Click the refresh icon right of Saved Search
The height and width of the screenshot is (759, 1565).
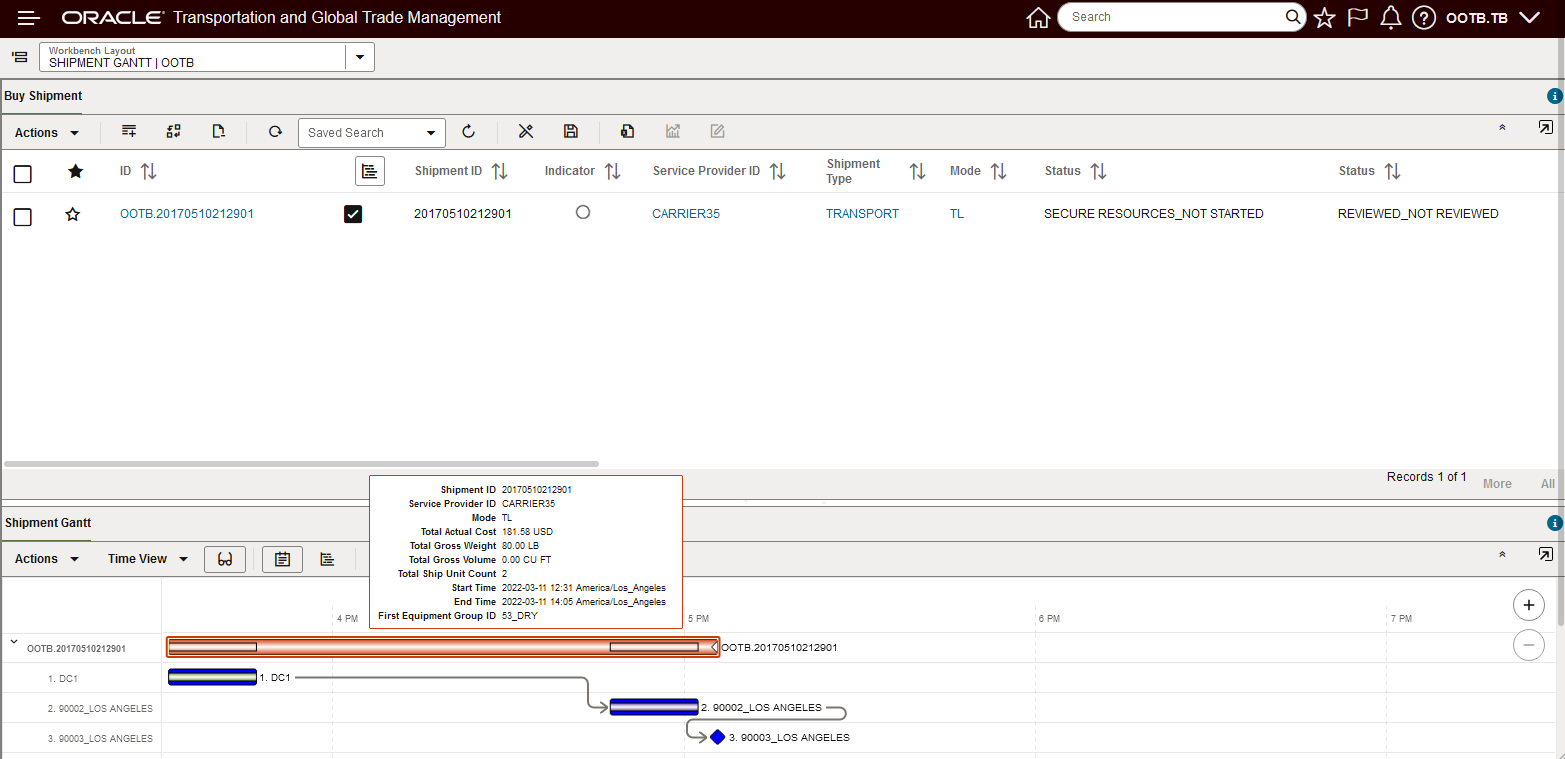(468, 131)
